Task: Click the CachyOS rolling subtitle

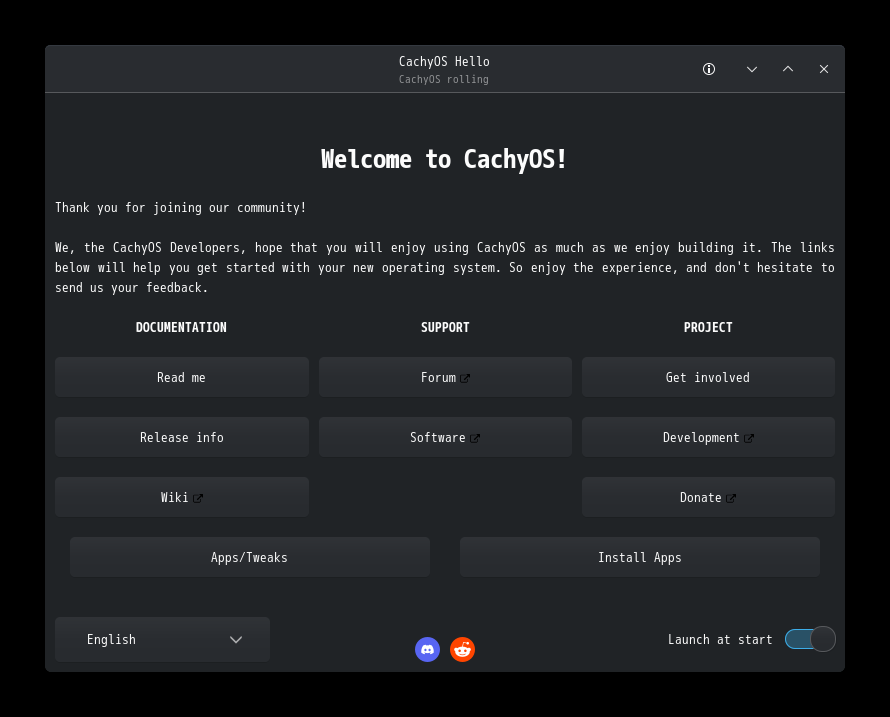Action: (x=443, y=79)
